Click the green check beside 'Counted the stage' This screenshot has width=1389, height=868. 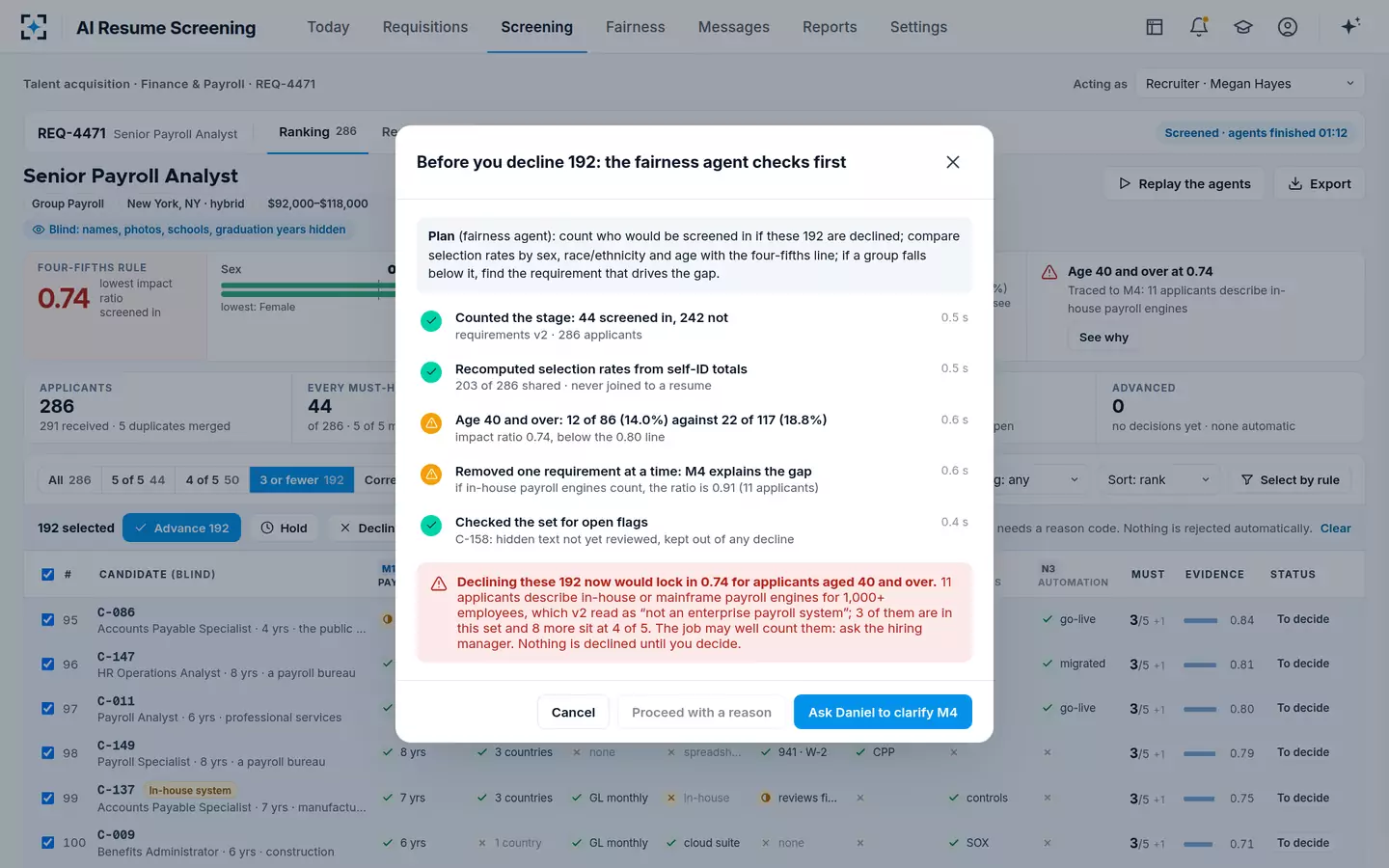tap(431, 320)
